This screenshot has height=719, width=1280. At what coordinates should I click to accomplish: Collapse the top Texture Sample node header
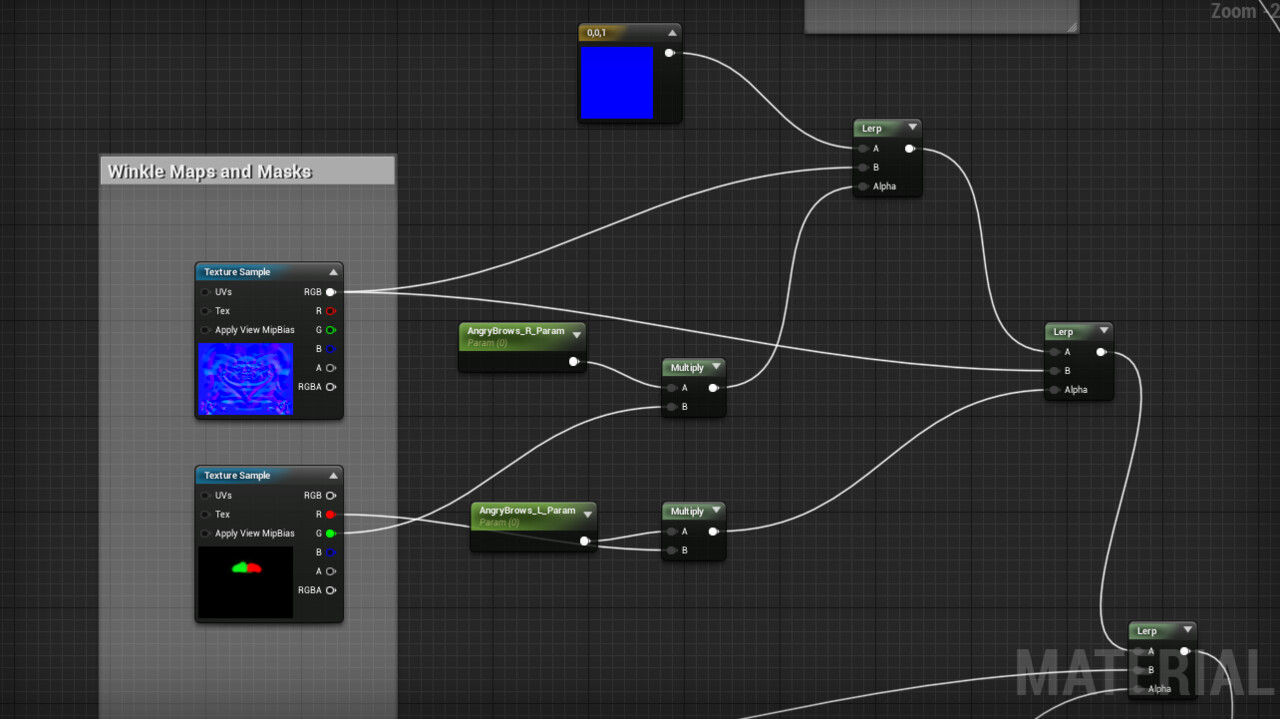tap(333, 271)
